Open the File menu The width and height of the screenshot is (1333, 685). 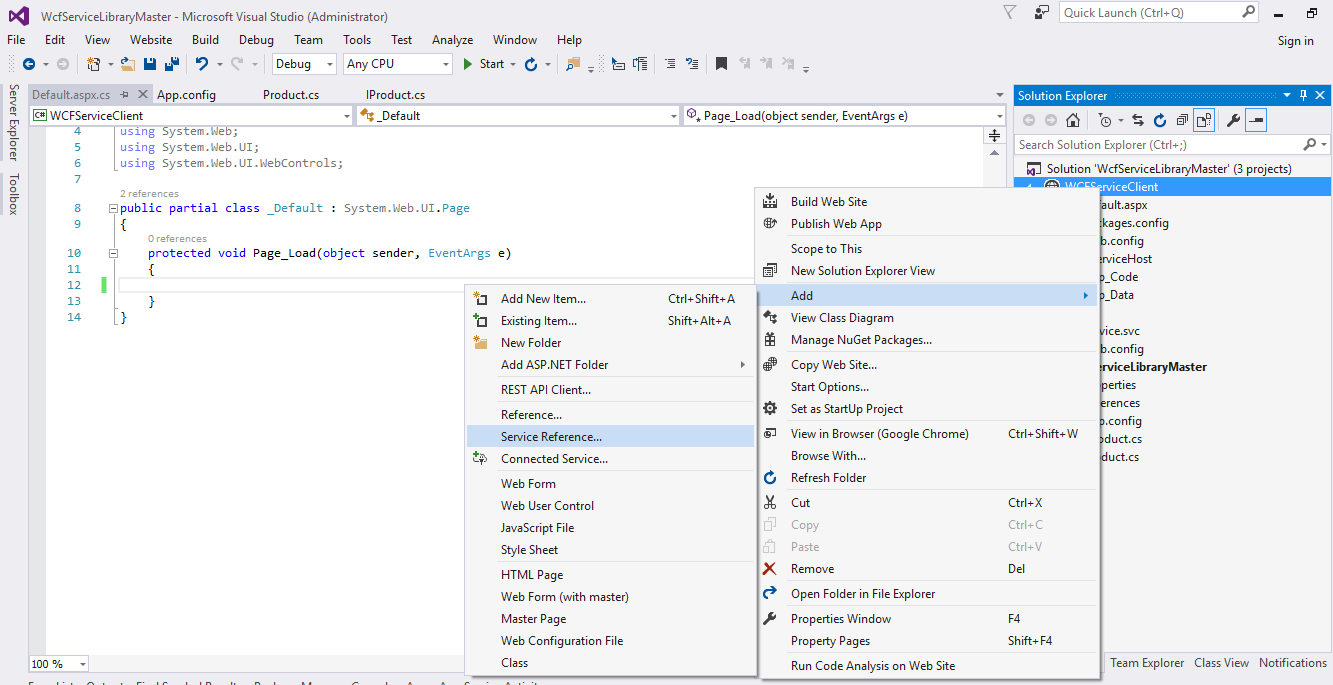coord(16,40)
